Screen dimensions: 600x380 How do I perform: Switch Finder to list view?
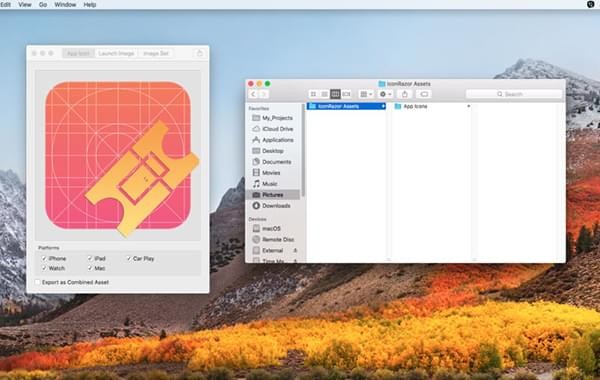pos(324,94)
